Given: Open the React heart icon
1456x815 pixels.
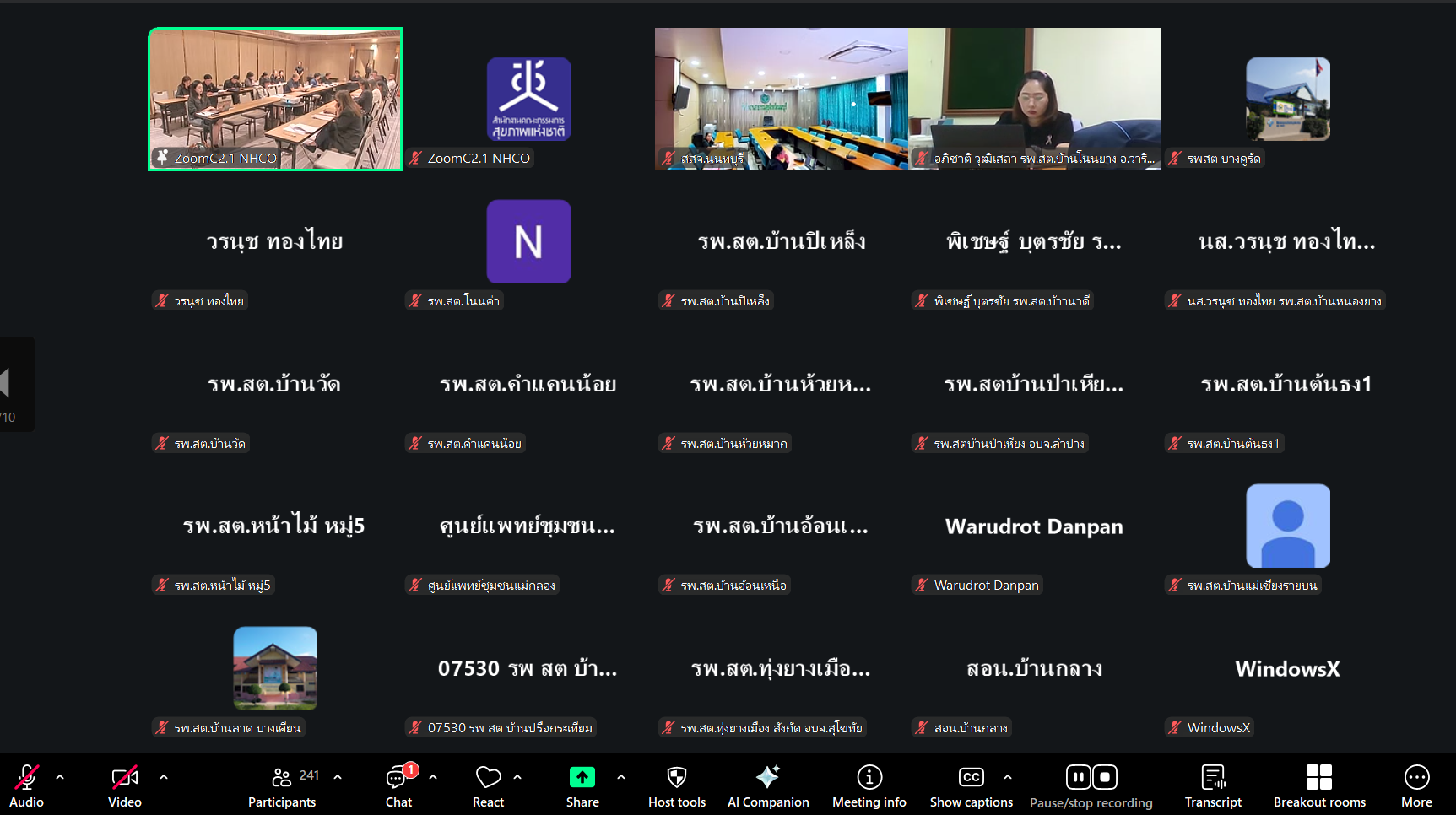Looking at the screenshot, I should [x=488, y=777].
